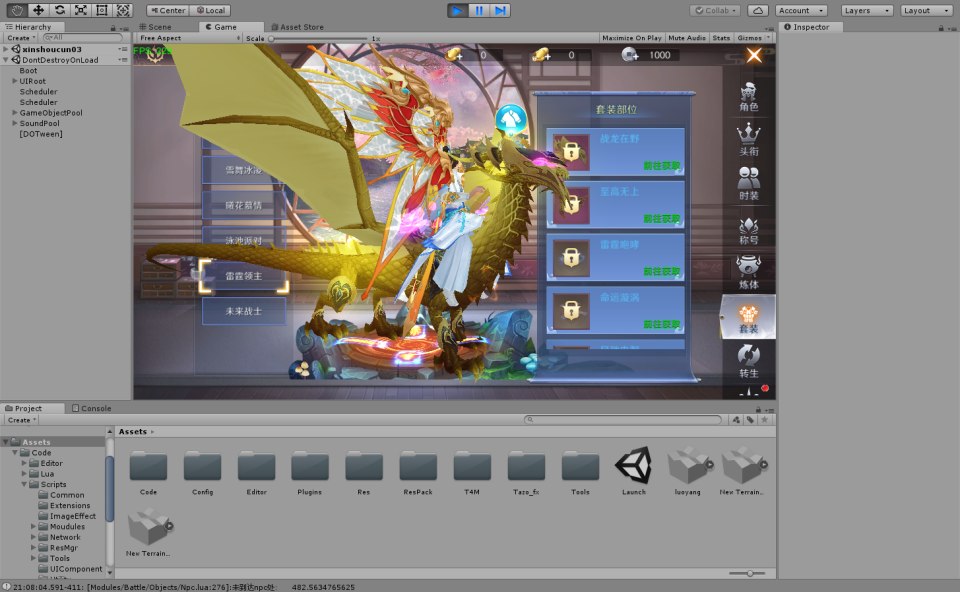Open the Account dropdown
Screen dimensions: 960x592
coord(801,10)
